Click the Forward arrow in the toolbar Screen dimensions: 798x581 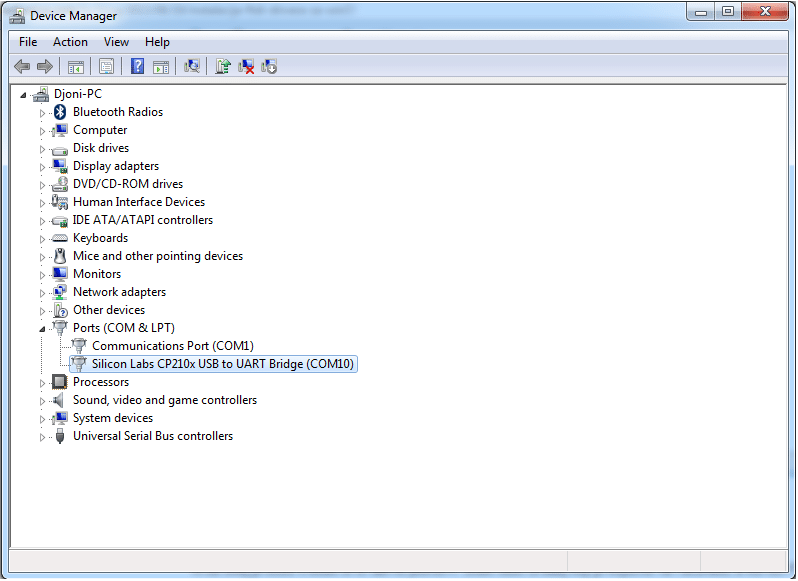tap(45, 67)
